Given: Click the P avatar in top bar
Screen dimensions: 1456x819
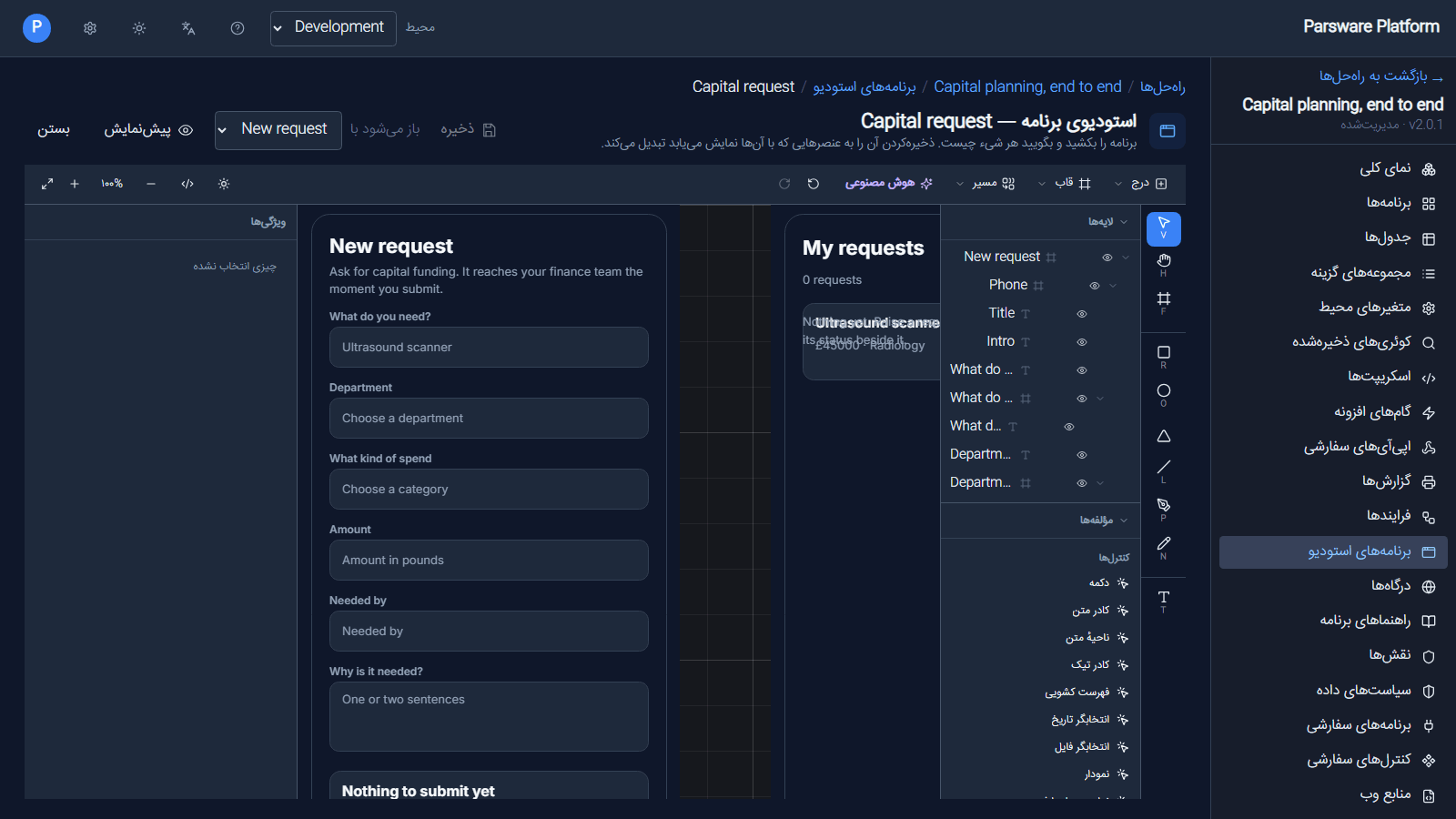Looking at the screenshot, I should pyautogui.click(x=36, y=27).
